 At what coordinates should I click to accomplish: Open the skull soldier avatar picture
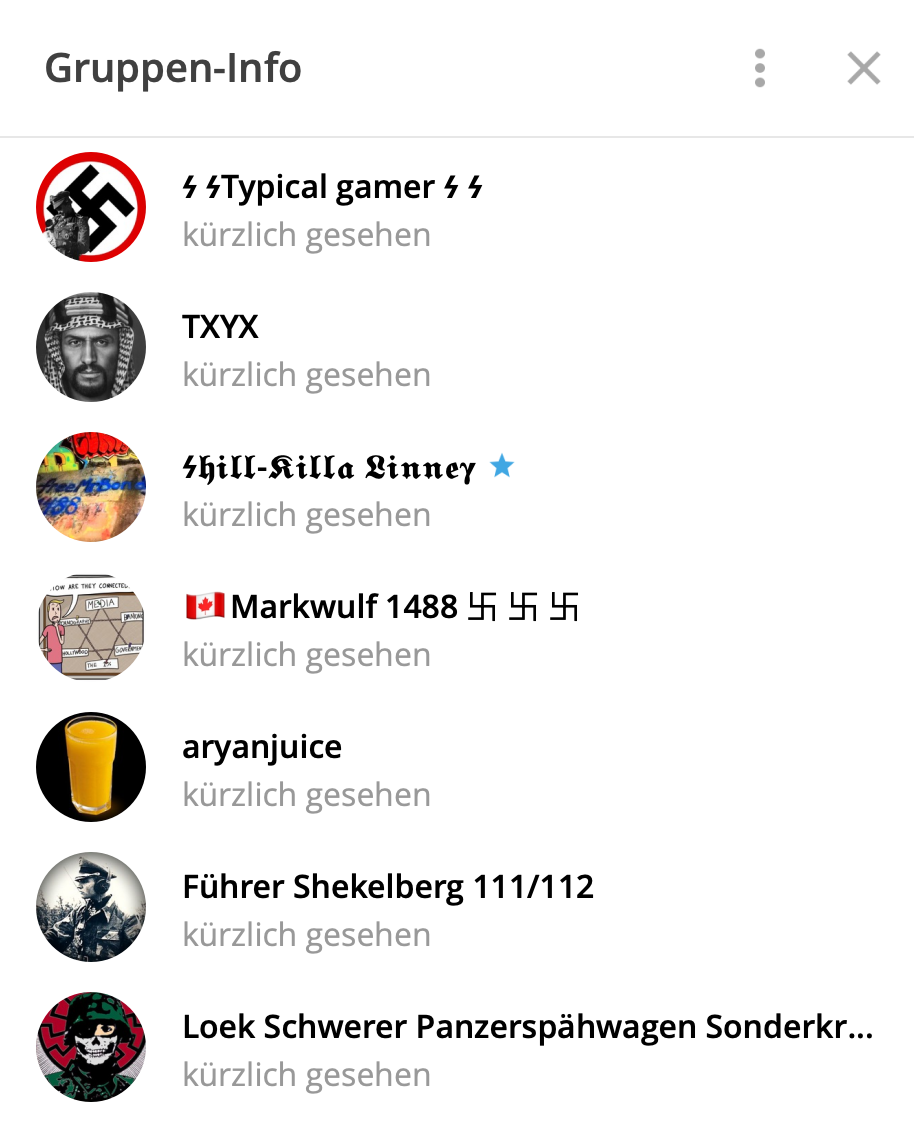coord(91,1047)
